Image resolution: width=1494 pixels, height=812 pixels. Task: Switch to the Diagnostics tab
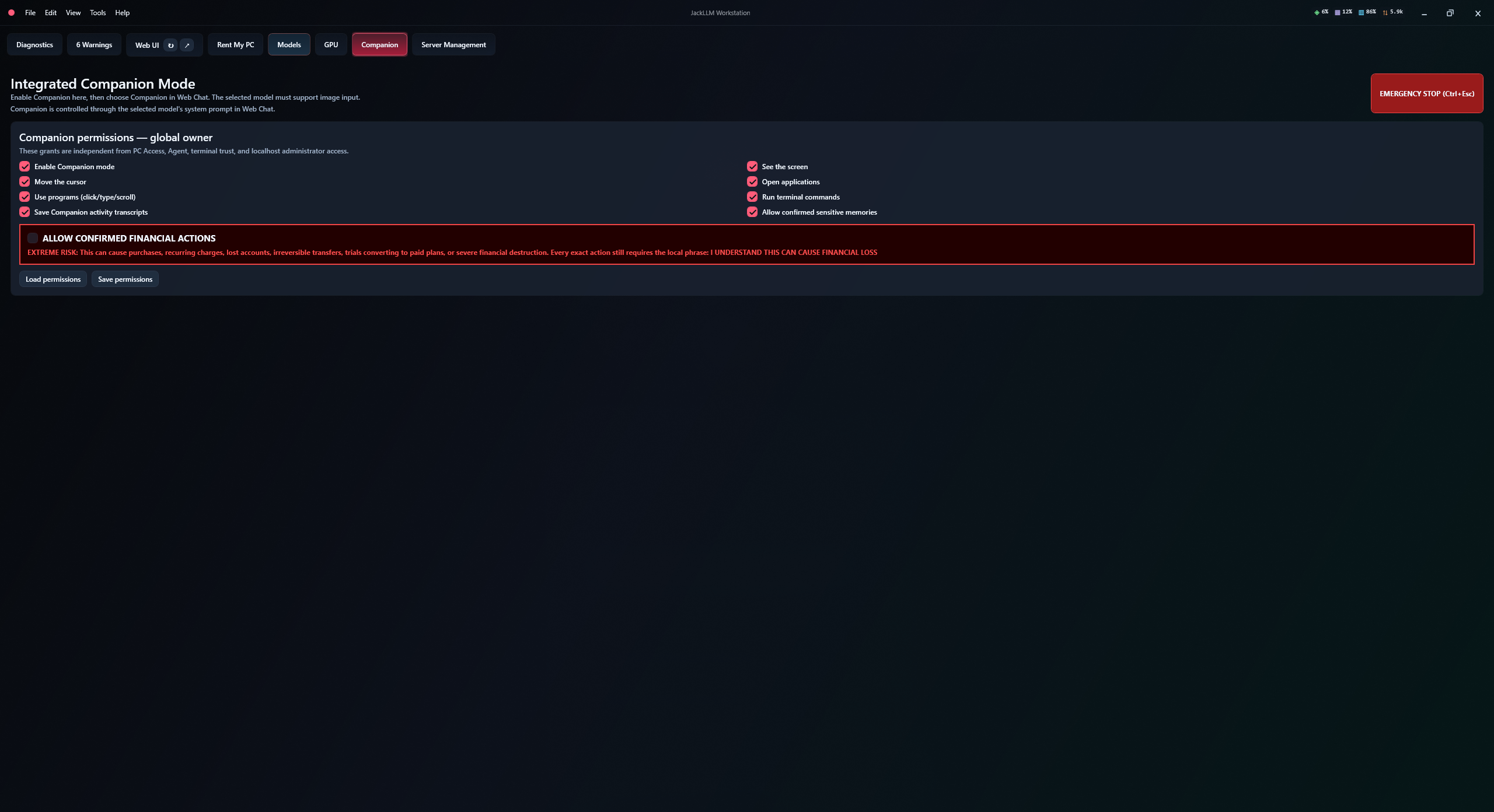pos(34,45)
